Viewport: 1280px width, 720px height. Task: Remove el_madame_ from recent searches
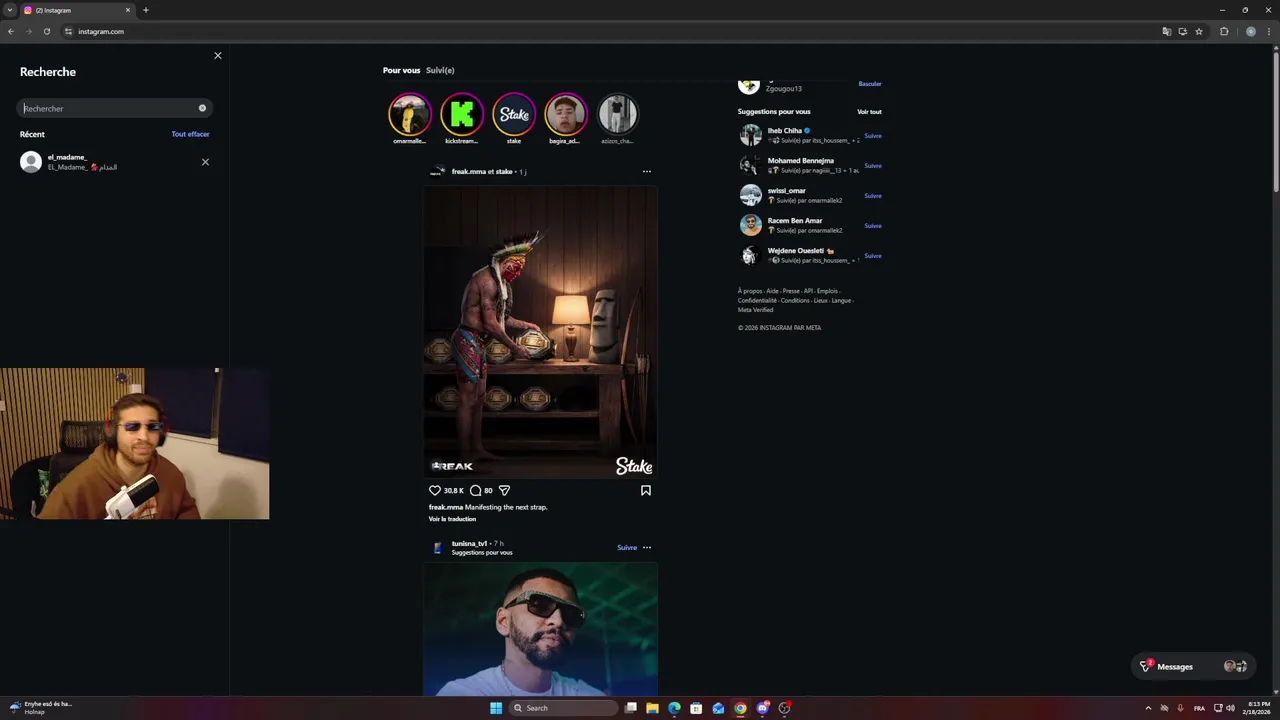[205, 162]
